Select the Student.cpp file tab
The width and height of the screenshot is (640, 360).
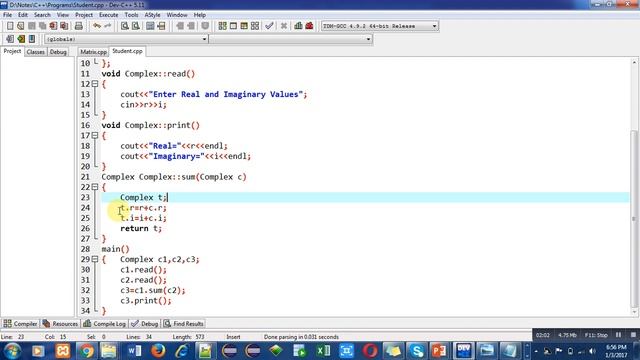point(127,51)
